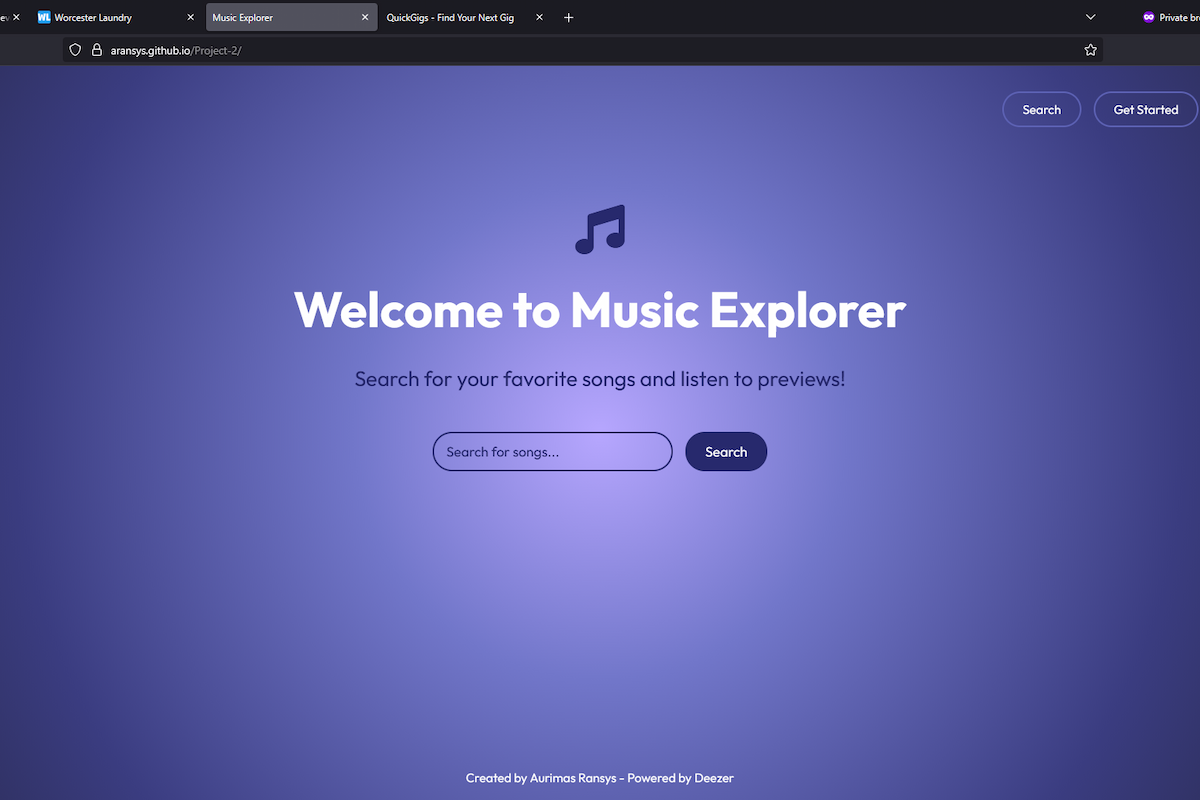The width and height of the screenshot is (1200, 800).
Task: Open a new browser tab with the plus icon
Action: coord(568,17)
